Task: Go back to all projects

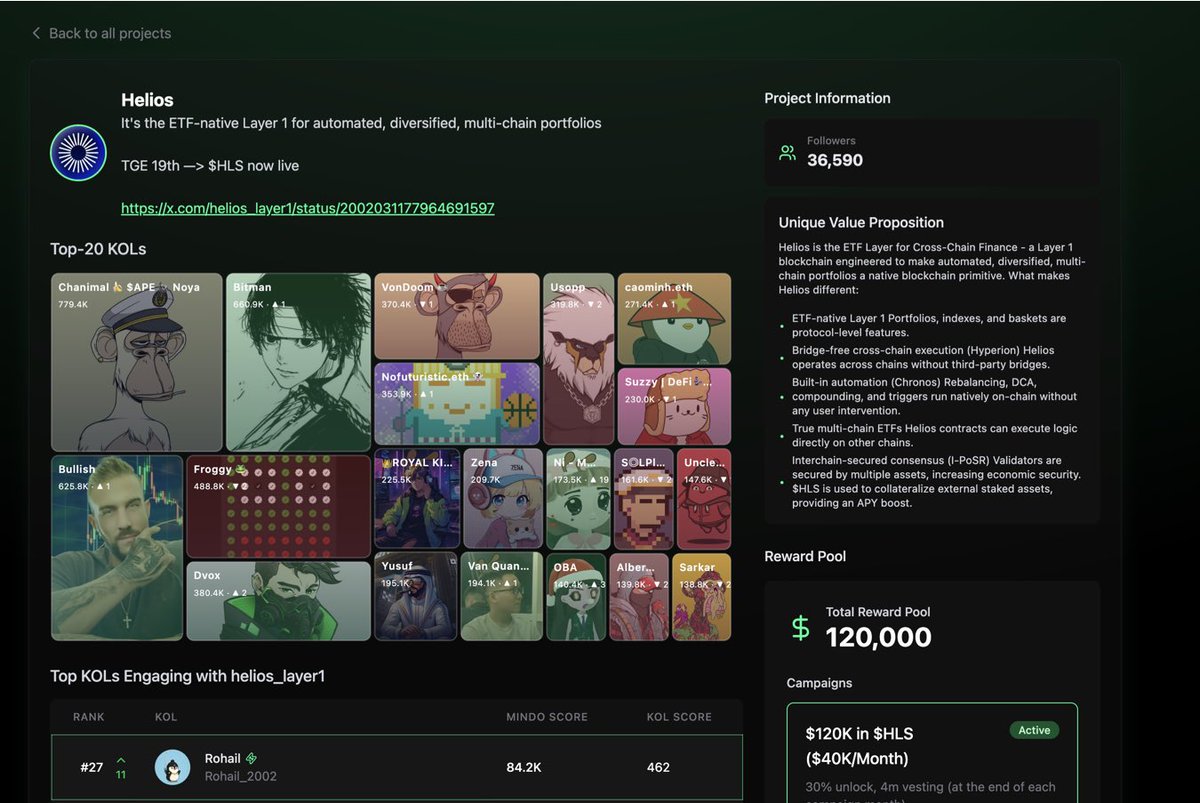Action: (x=101, y=33)
